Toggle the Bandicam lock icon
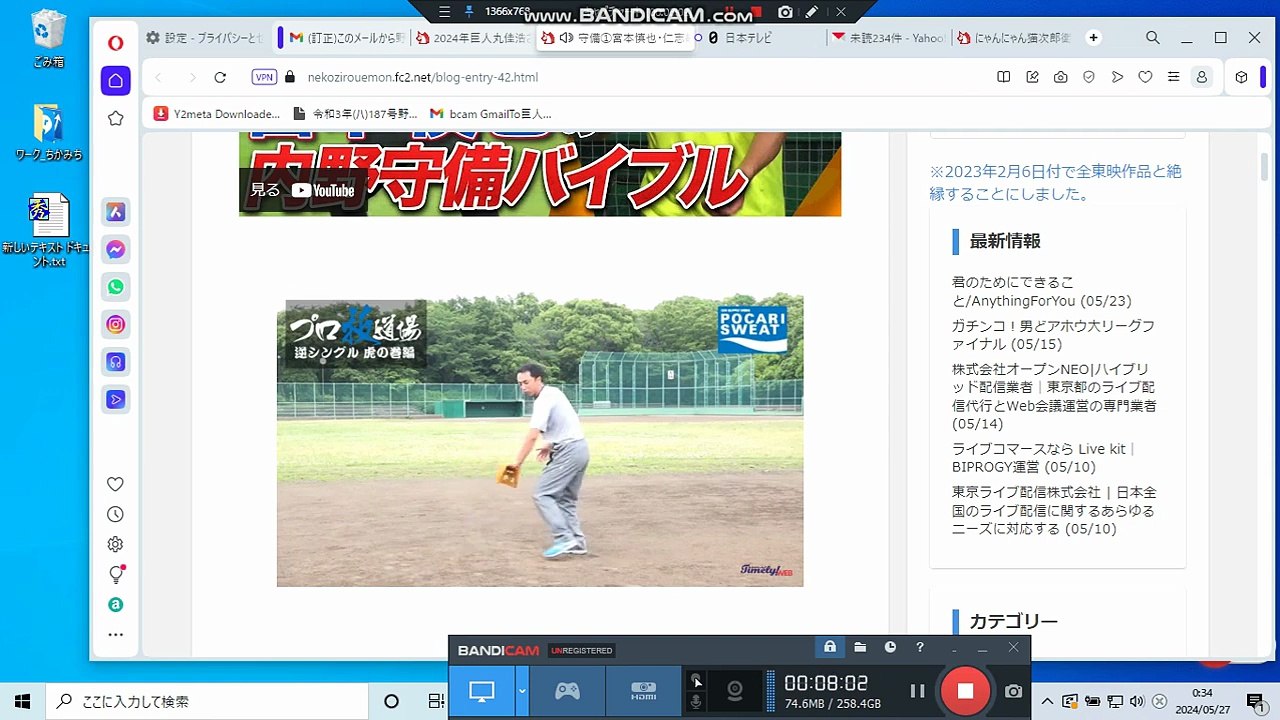1280x720 pixels. (830, 648)
